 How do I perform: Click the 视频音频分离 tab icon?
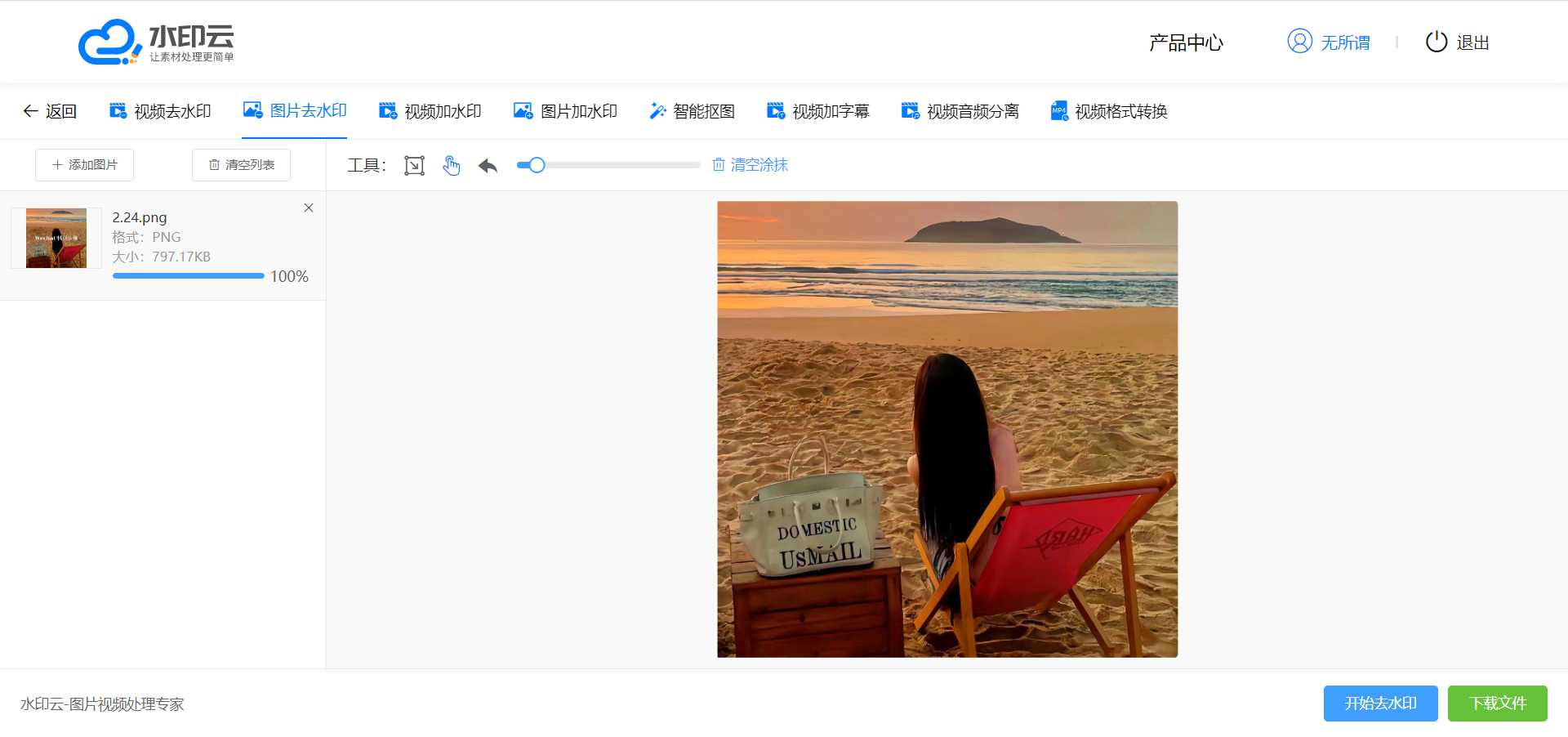[x=911, y=111]
